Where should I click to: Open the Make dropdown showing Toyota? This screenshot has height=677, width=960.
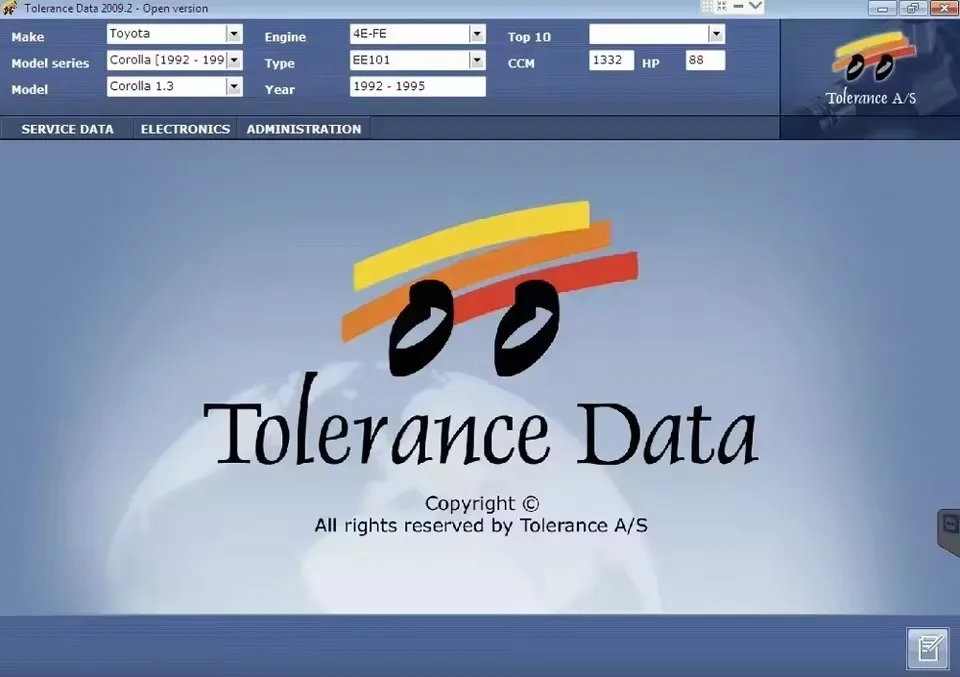coord(236,34)
